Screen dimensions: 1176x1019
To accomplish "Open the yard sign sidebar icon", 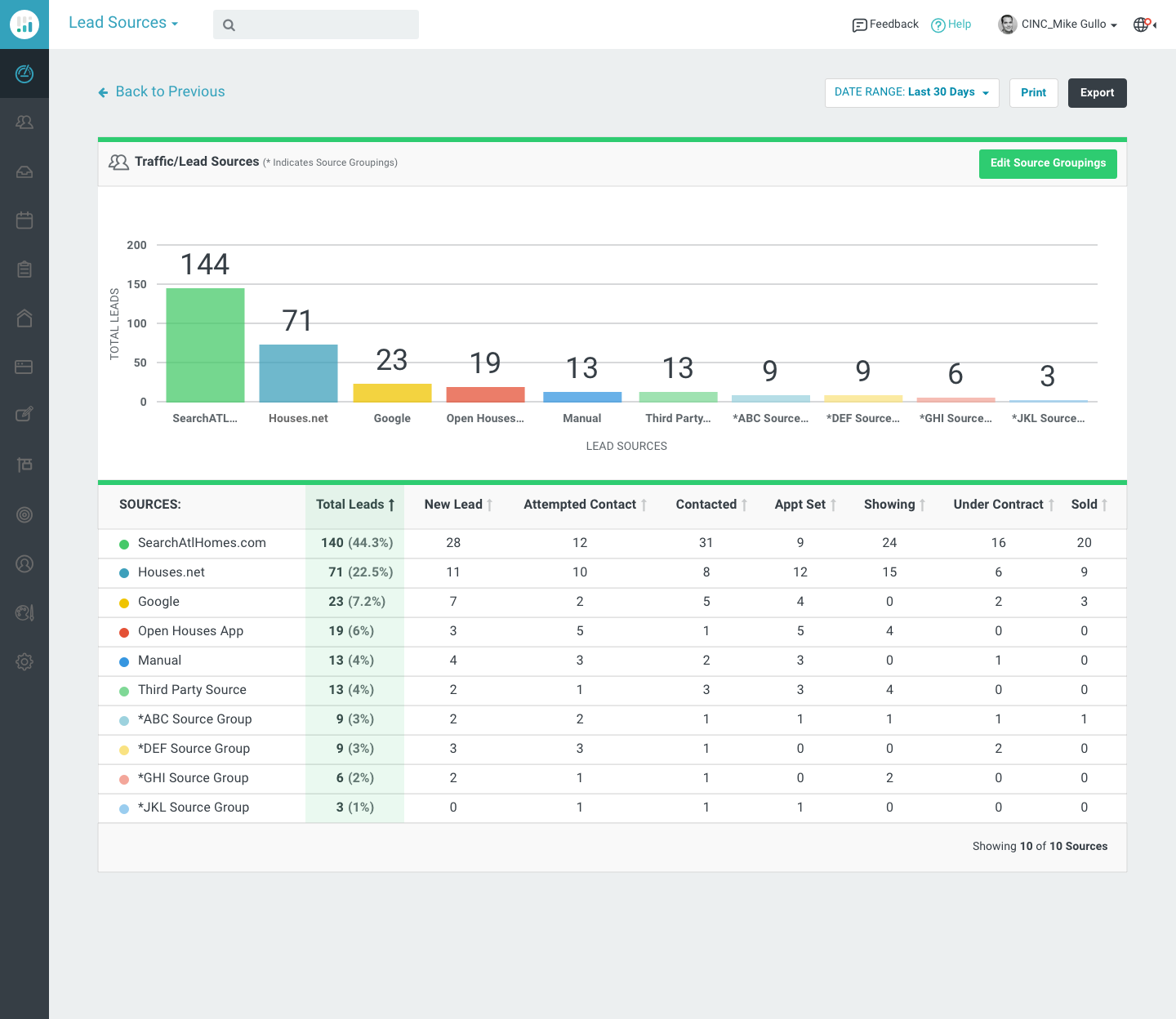I will tap(24, 465).
